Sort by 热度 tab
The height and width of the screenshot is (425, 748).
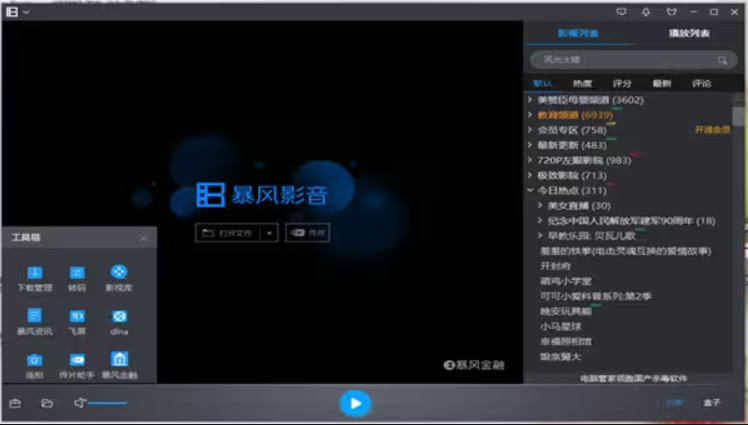click(x=582, y=83)
